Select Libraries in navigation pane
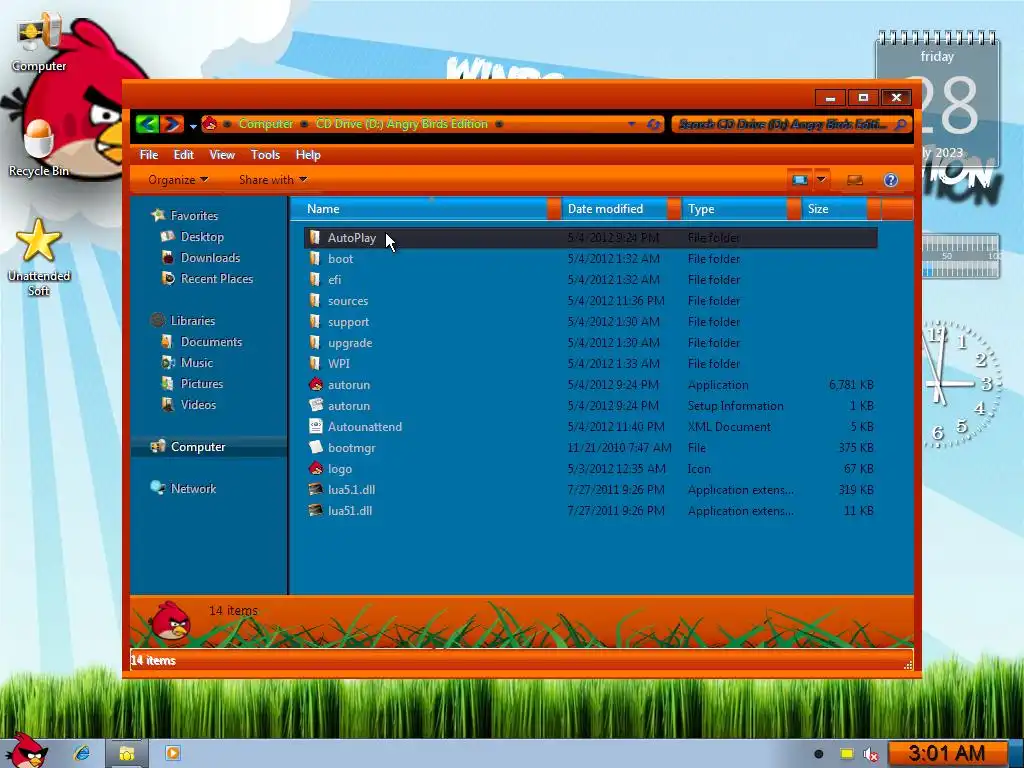 click(193, 321)
